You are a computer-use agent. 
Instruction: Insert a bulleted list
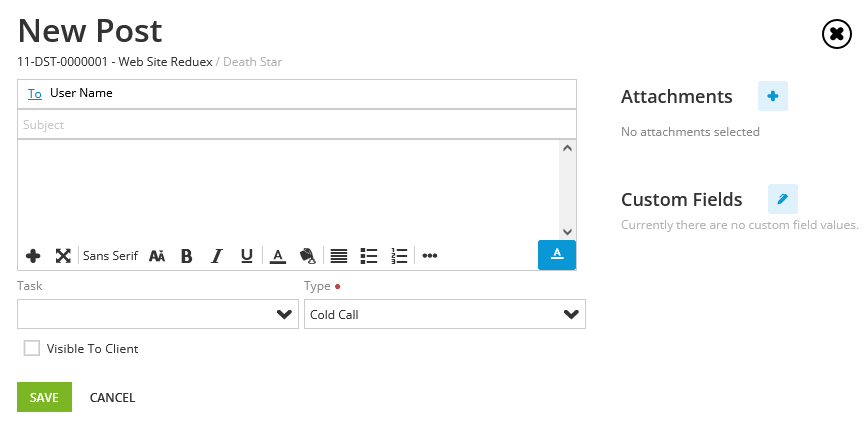[x=369, y=256]
